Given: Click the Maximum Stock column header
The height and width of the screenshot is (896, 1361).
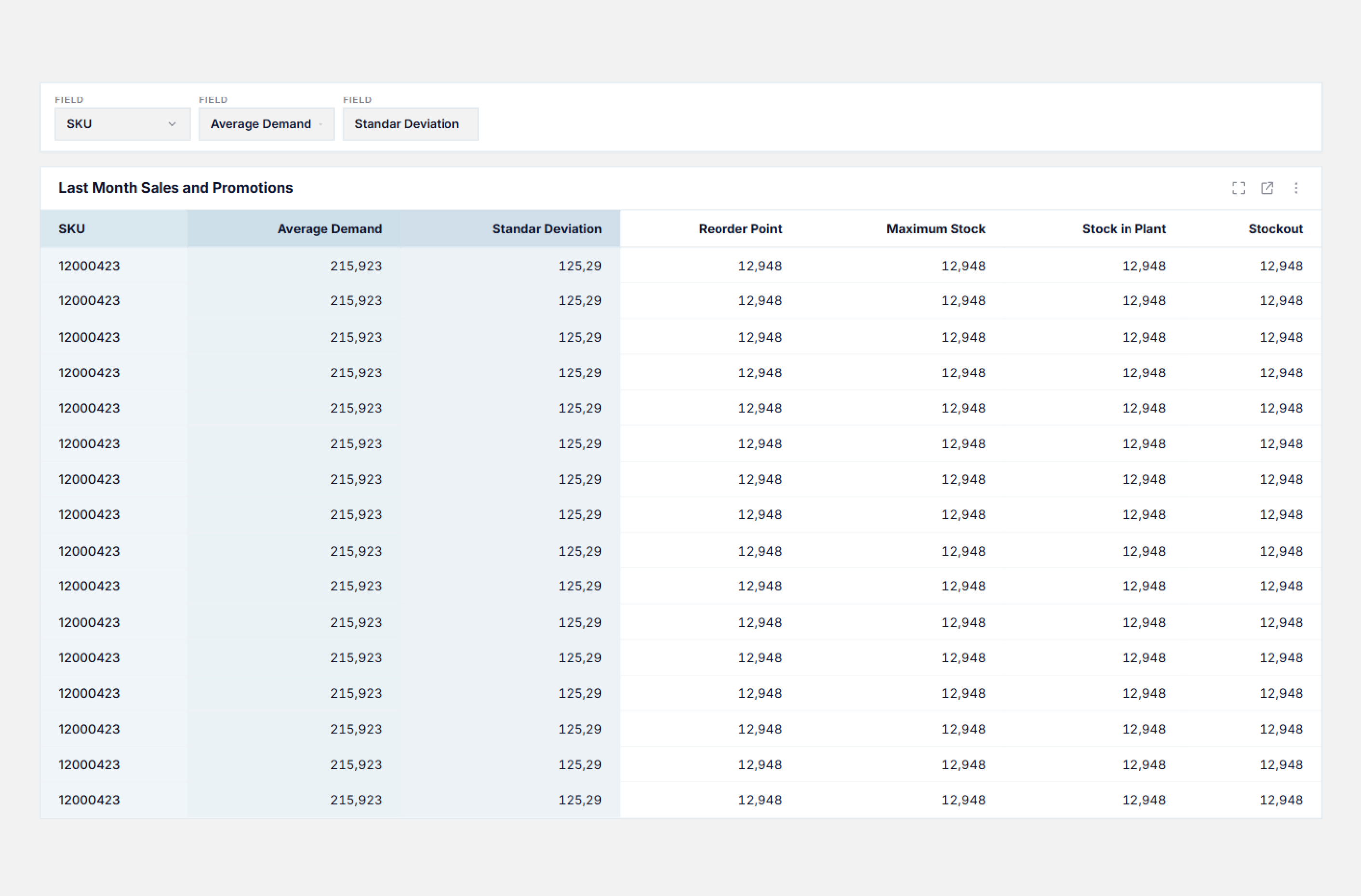Looking at the screenshot, I should click(x=935, y=229).
